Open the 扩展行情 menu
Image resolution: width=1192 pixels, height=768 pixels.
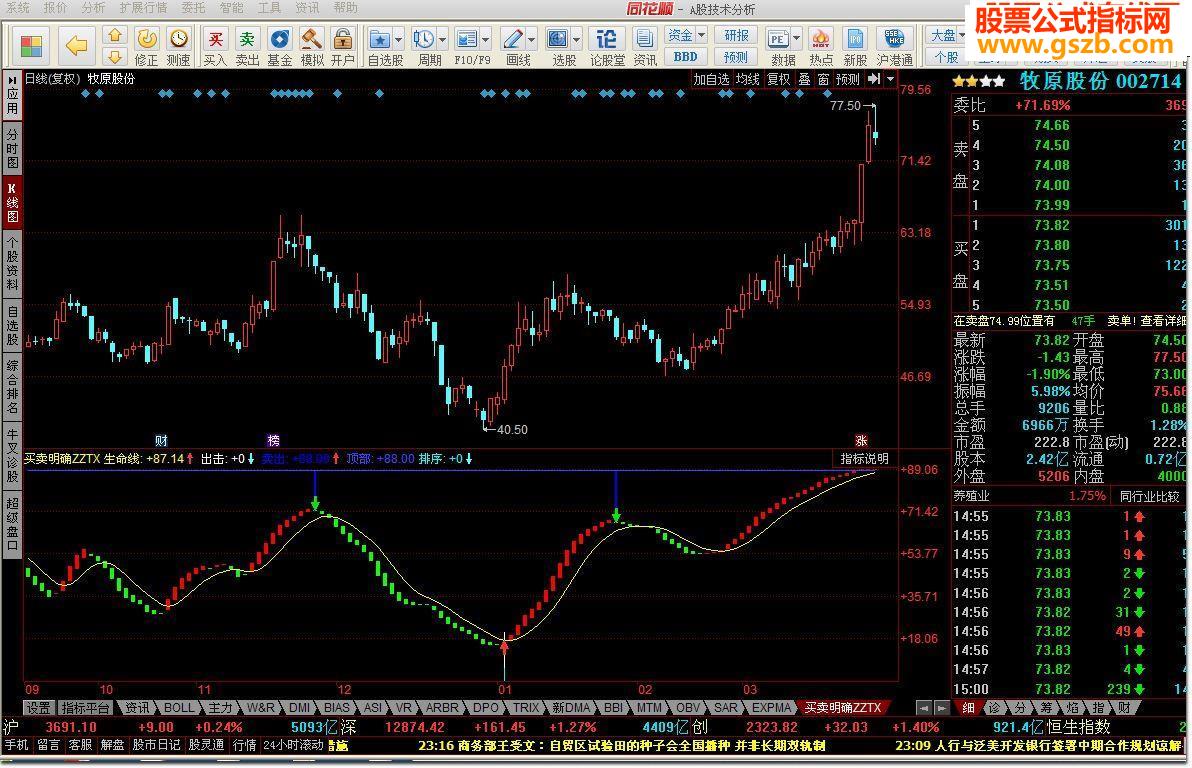(143, 8)
